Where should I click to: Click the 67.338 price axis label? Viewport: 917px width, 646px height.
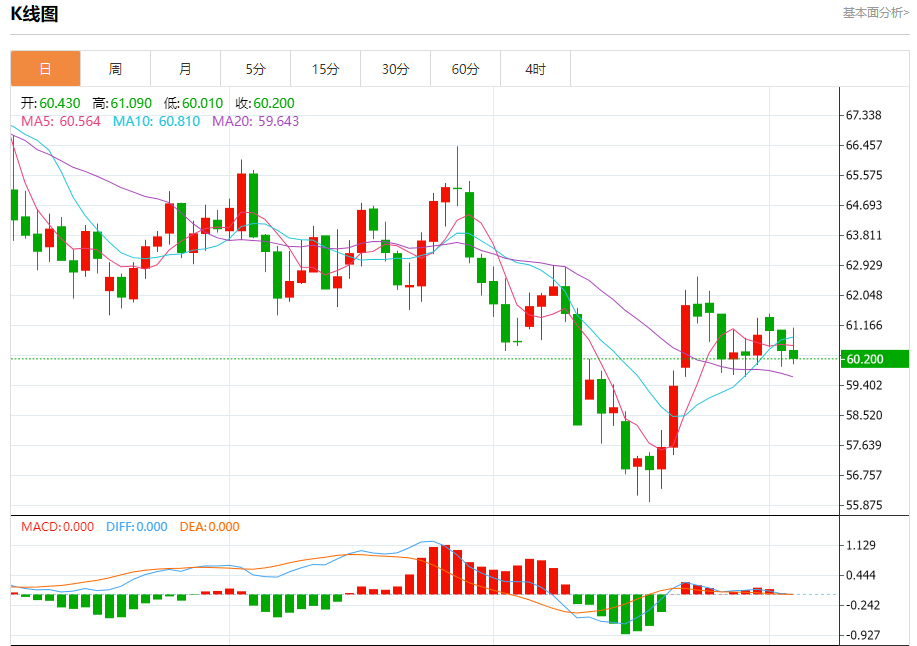pos(863,116)
